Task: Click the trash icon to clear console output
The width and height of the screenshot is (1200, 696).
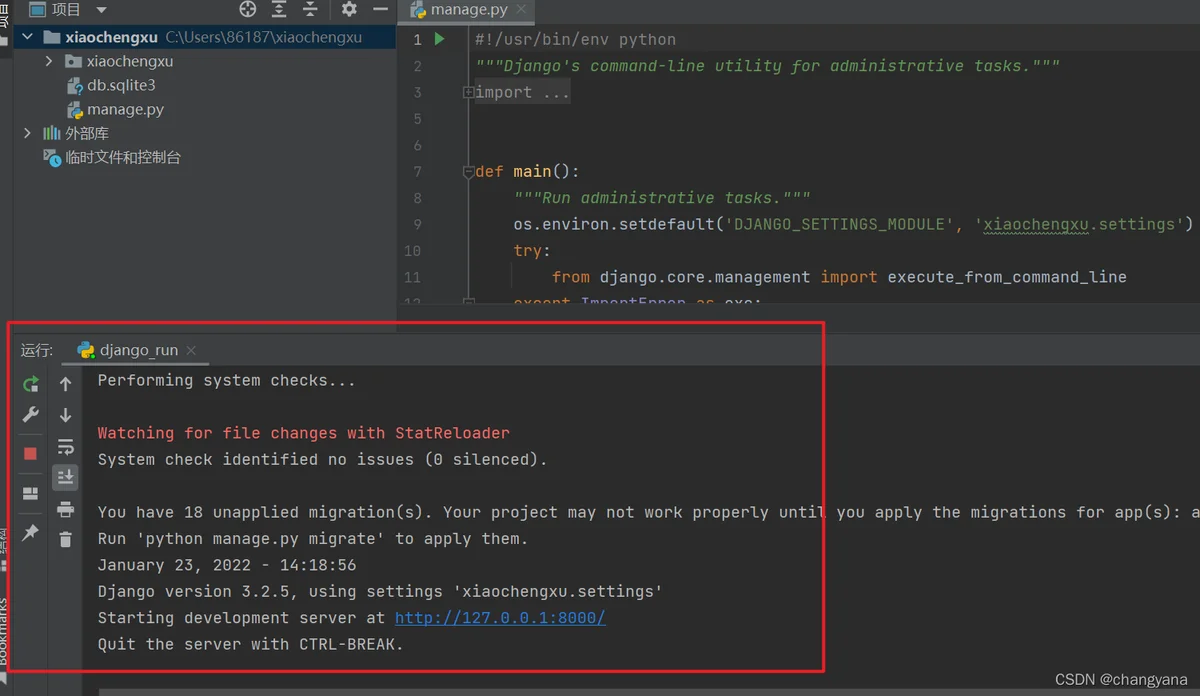Action: [x=65, y=540]
